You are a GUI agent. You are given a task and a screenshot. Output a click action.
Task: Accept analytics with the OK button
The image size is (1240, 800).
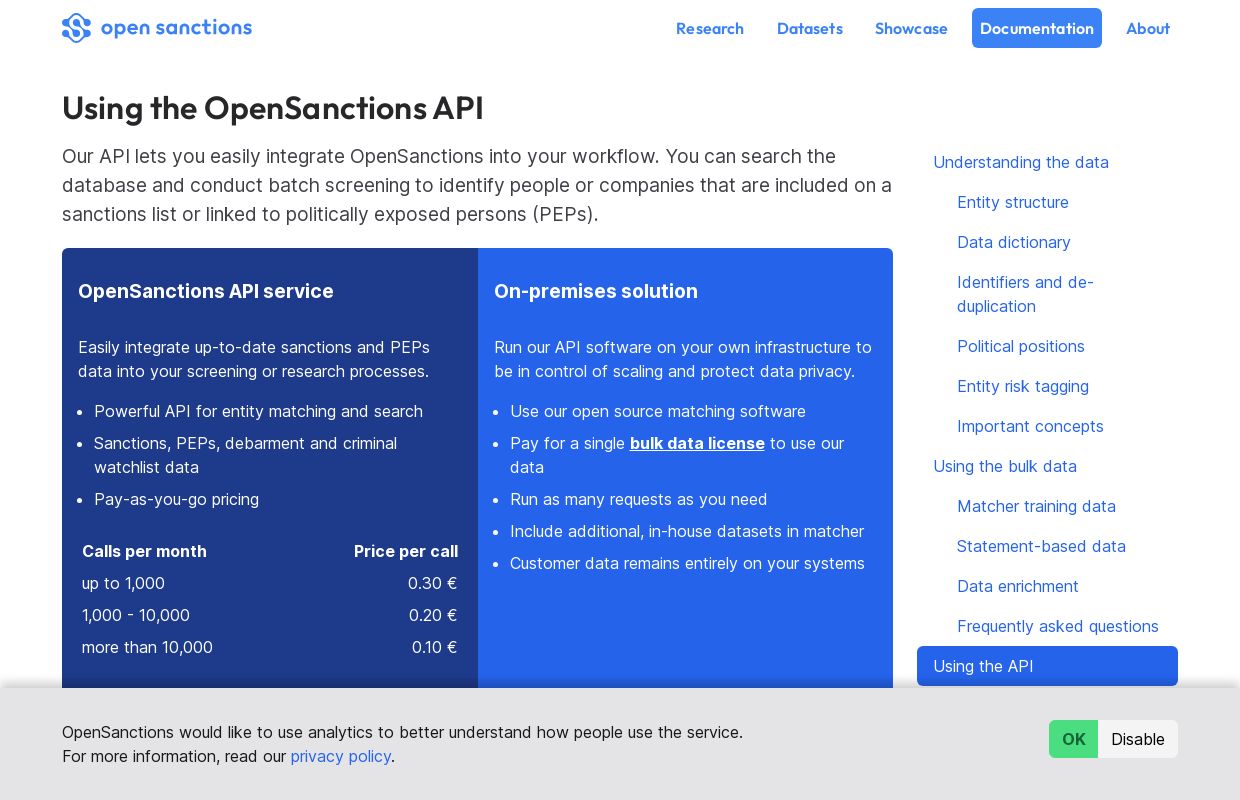coord(1073,739)
